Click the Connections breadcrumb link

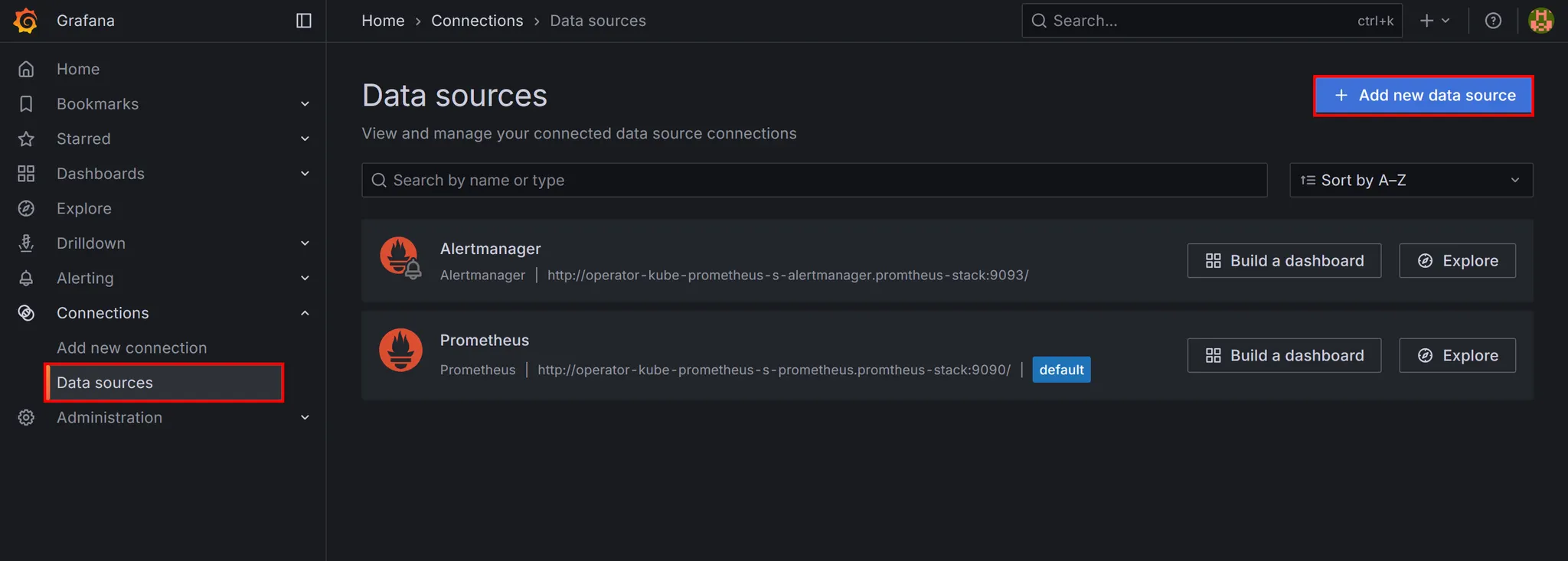coord(477,21)
